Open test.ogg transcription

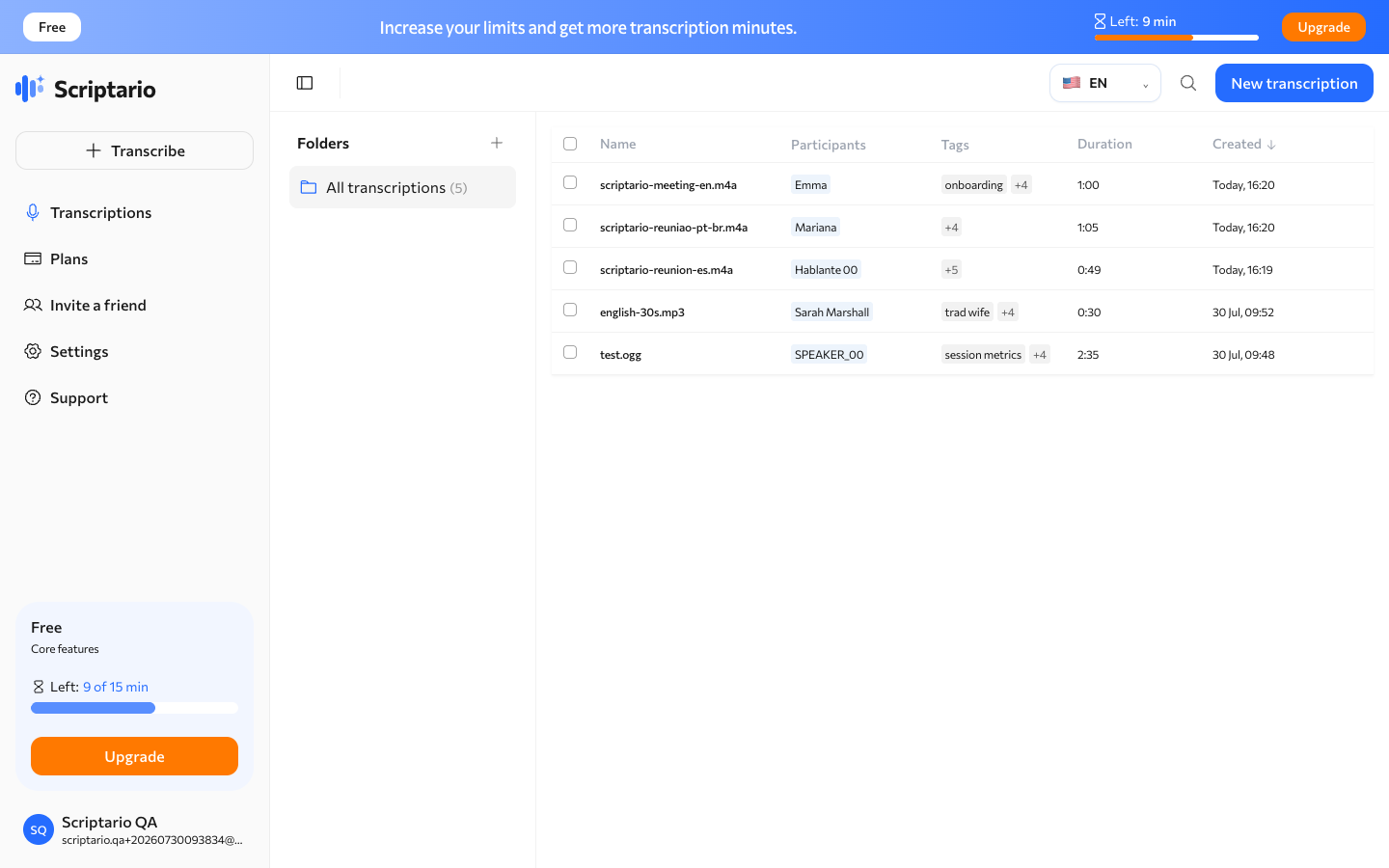pos(620,355)
